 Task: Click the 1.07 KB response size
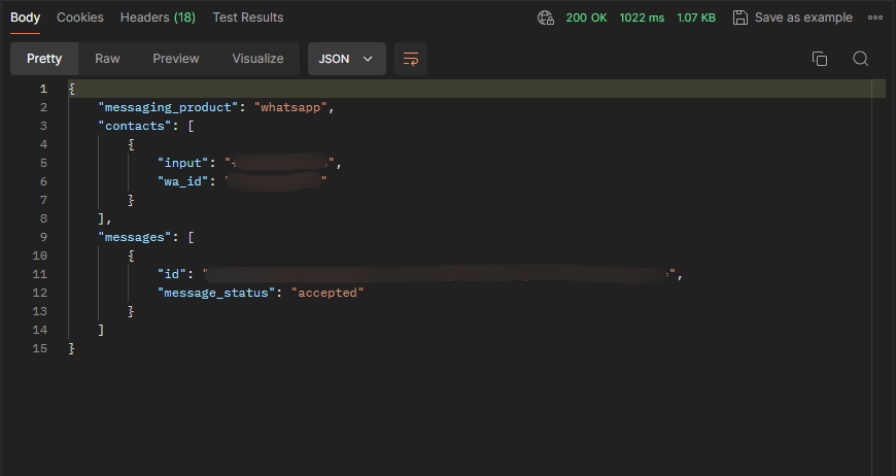click(x=696, y=18)
